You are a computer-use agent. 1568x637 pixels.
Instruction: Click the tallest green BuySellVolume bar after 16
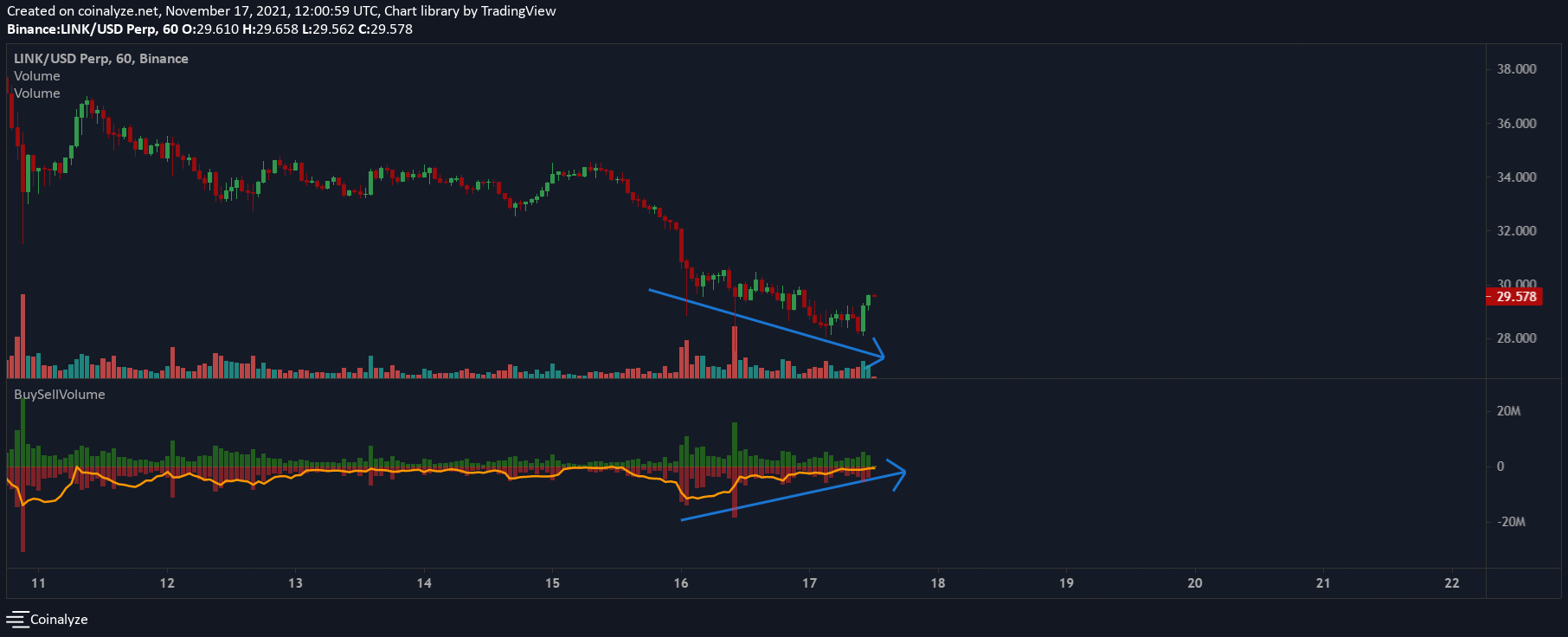[735, 444]
